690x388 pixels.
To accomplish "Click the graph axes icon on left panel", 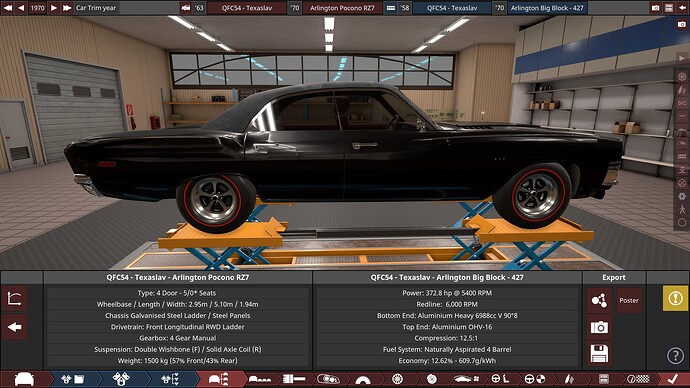I will pyautogui.click(x=15, y=299).
